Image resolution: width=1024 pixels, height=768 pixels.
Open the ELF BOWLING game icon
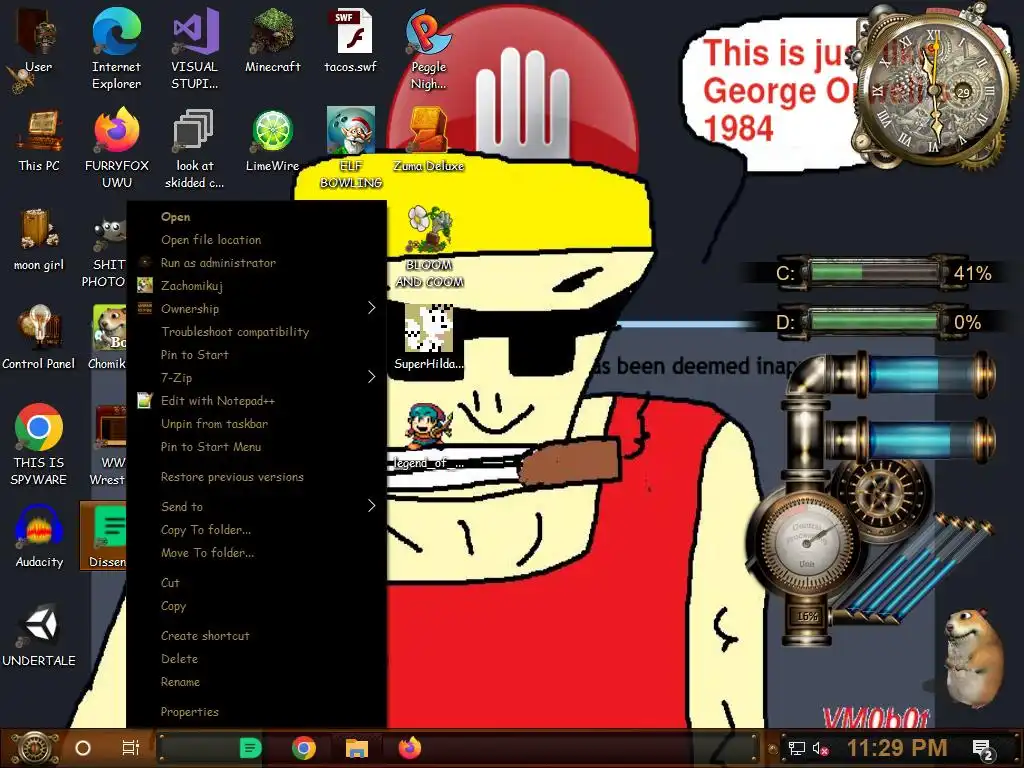pos(351,146)
